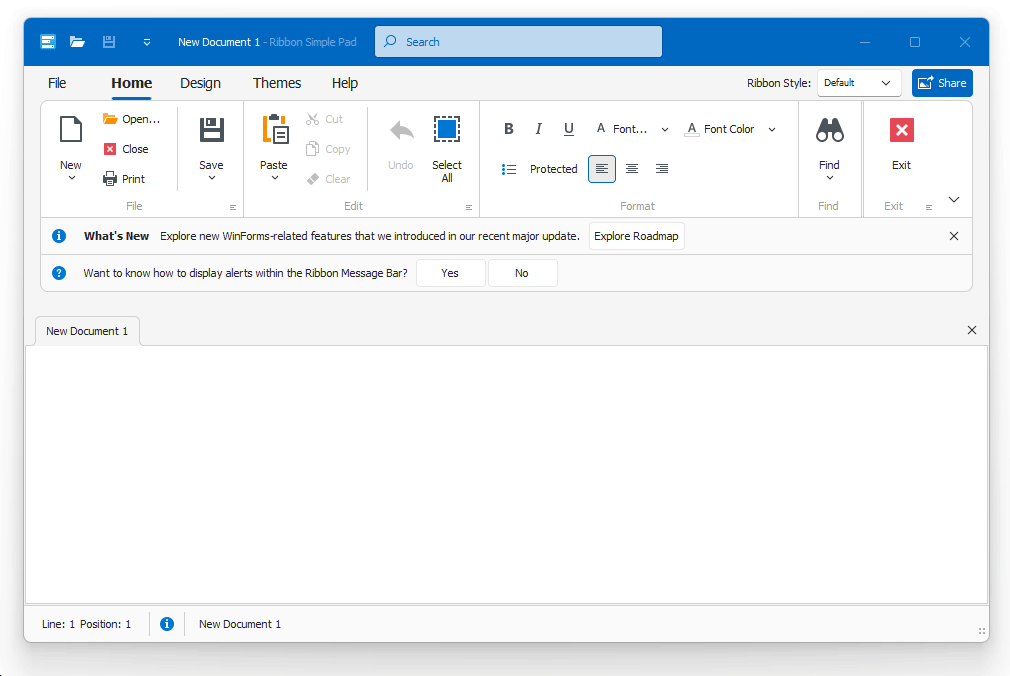The image size is (1010, 676).
Task: Select the Italic formatting icon
Action: tap(538, 128)
